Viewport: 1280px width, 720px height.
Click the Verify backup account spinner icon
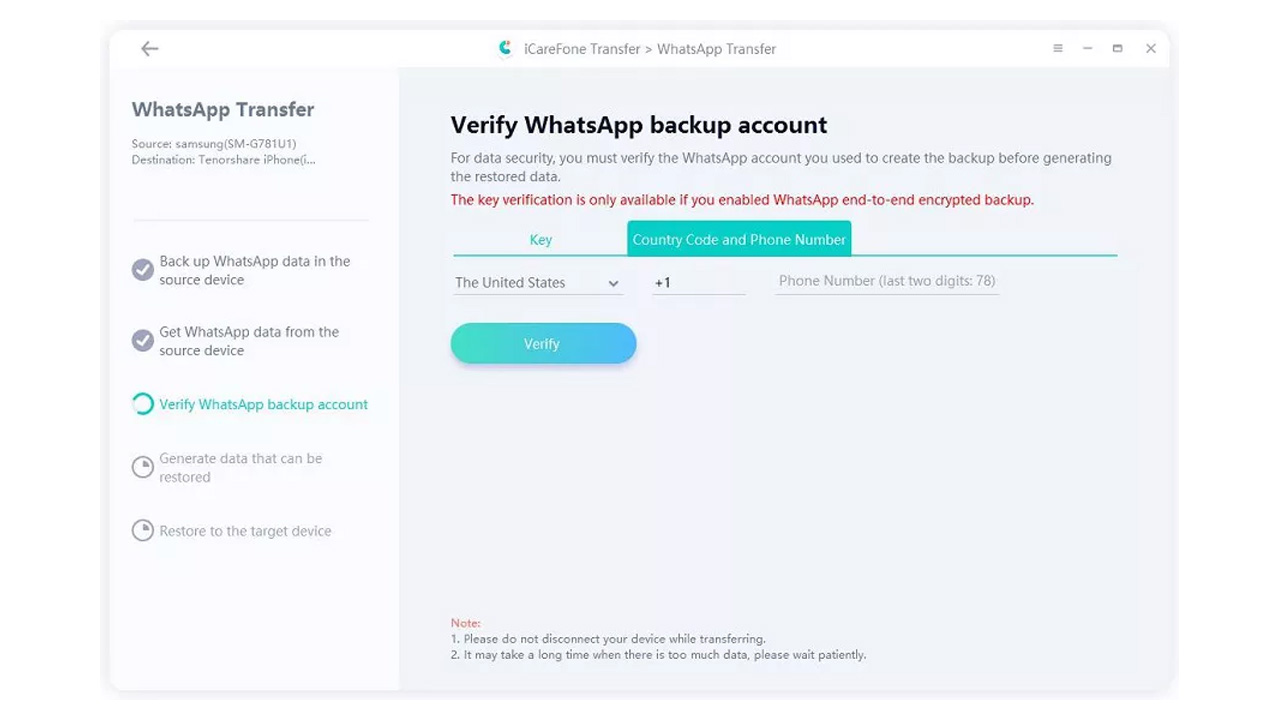143,404
